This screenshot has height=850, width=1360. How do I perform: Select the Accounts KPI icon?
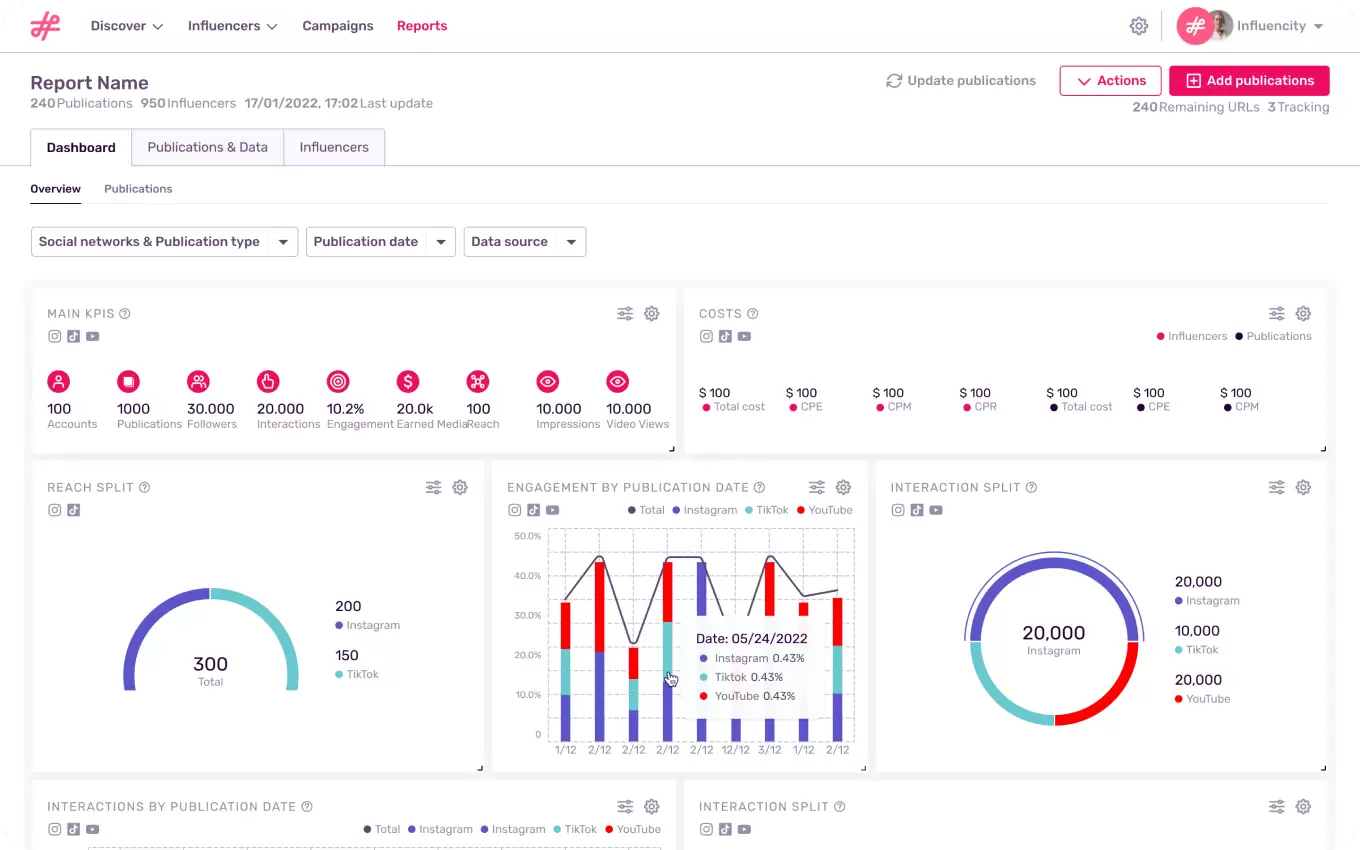pos(58,381)
